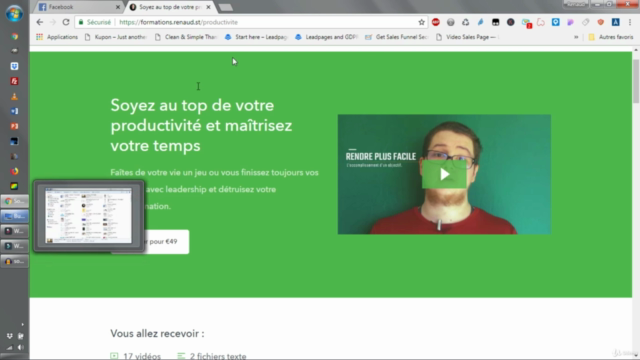Launch Firefox from the taskbar
The width and height of the screenshot is (640, 360).
point(14,171)
